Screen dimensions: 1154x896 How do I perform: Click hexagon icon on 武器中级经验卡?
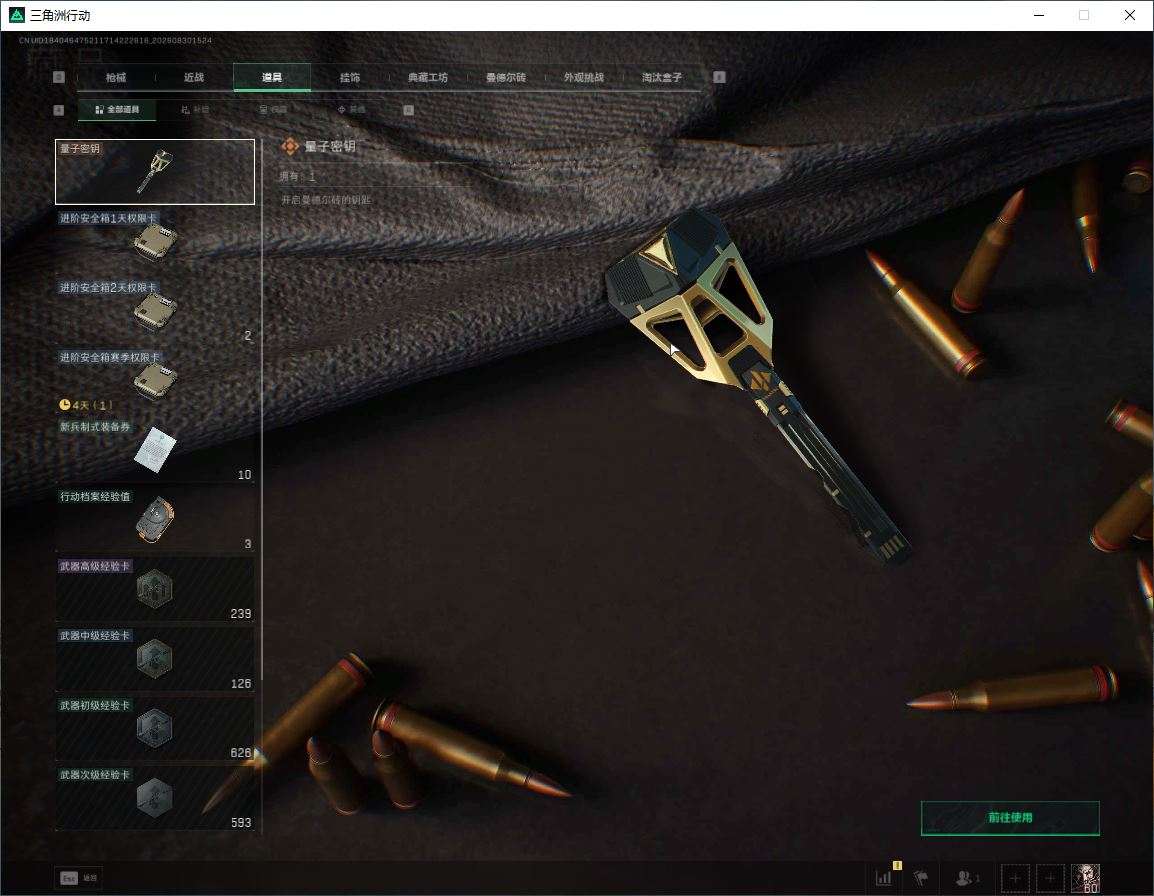[155, 658]
